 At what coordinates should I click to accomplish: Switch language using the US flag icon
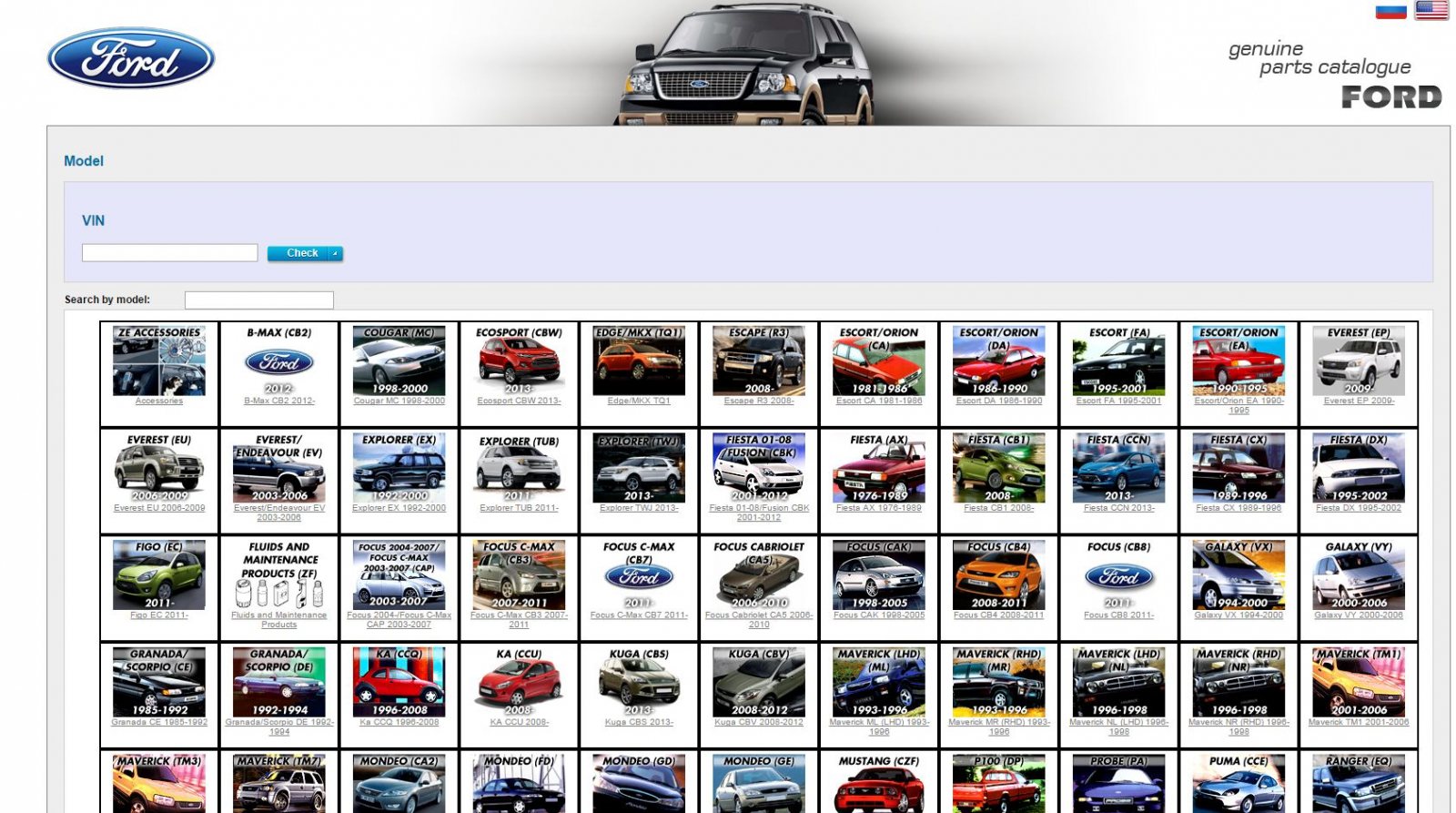pyautogui.click(x=1431, y=11)
